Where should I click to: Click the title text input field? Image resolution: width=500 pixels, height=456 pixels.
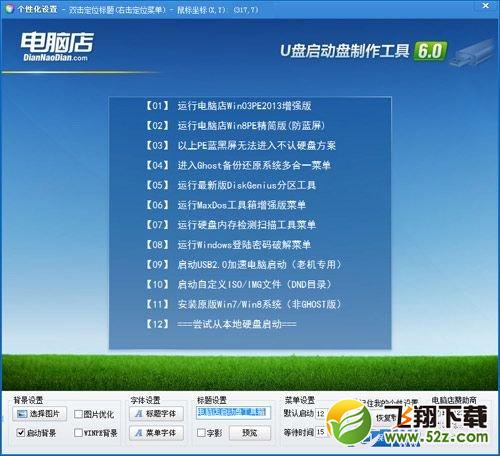click(233, 412)
